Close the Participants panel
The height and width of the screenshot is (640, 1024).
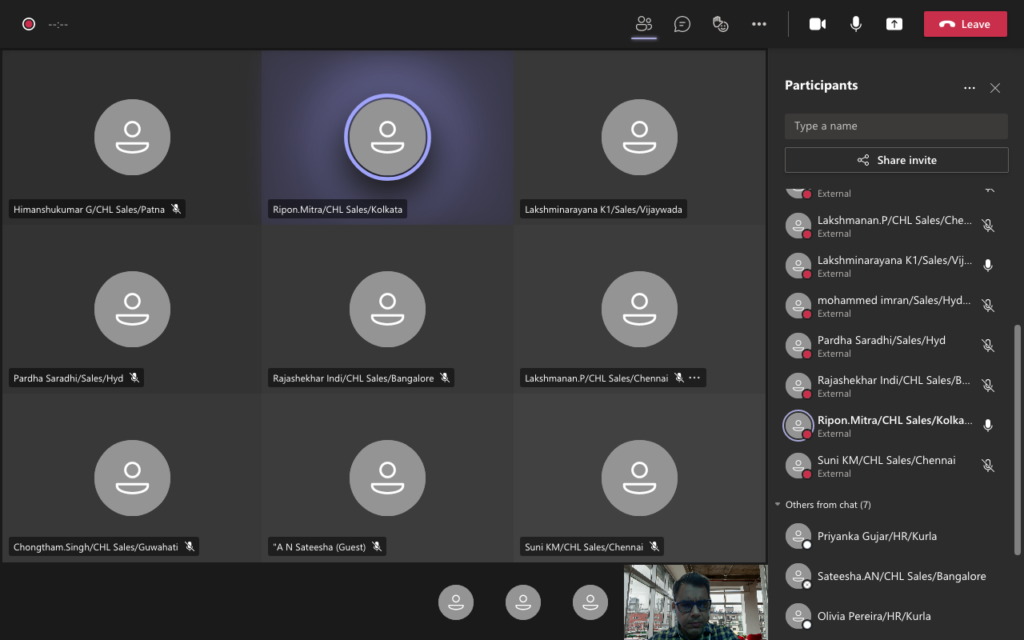995,88
